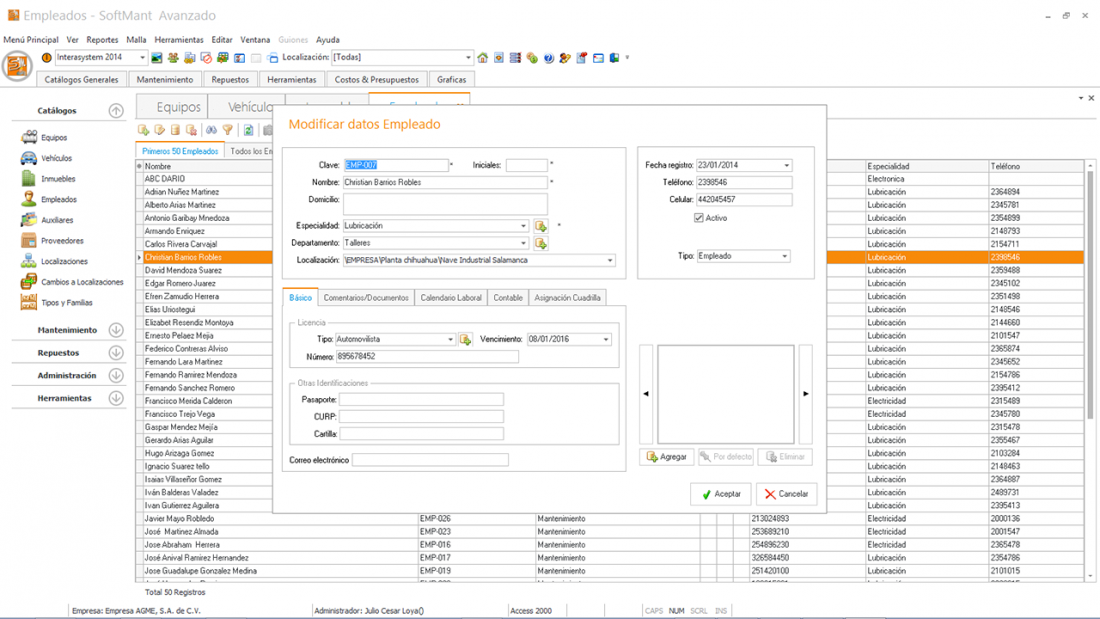Click the Aceptar button

pos(720,494)
